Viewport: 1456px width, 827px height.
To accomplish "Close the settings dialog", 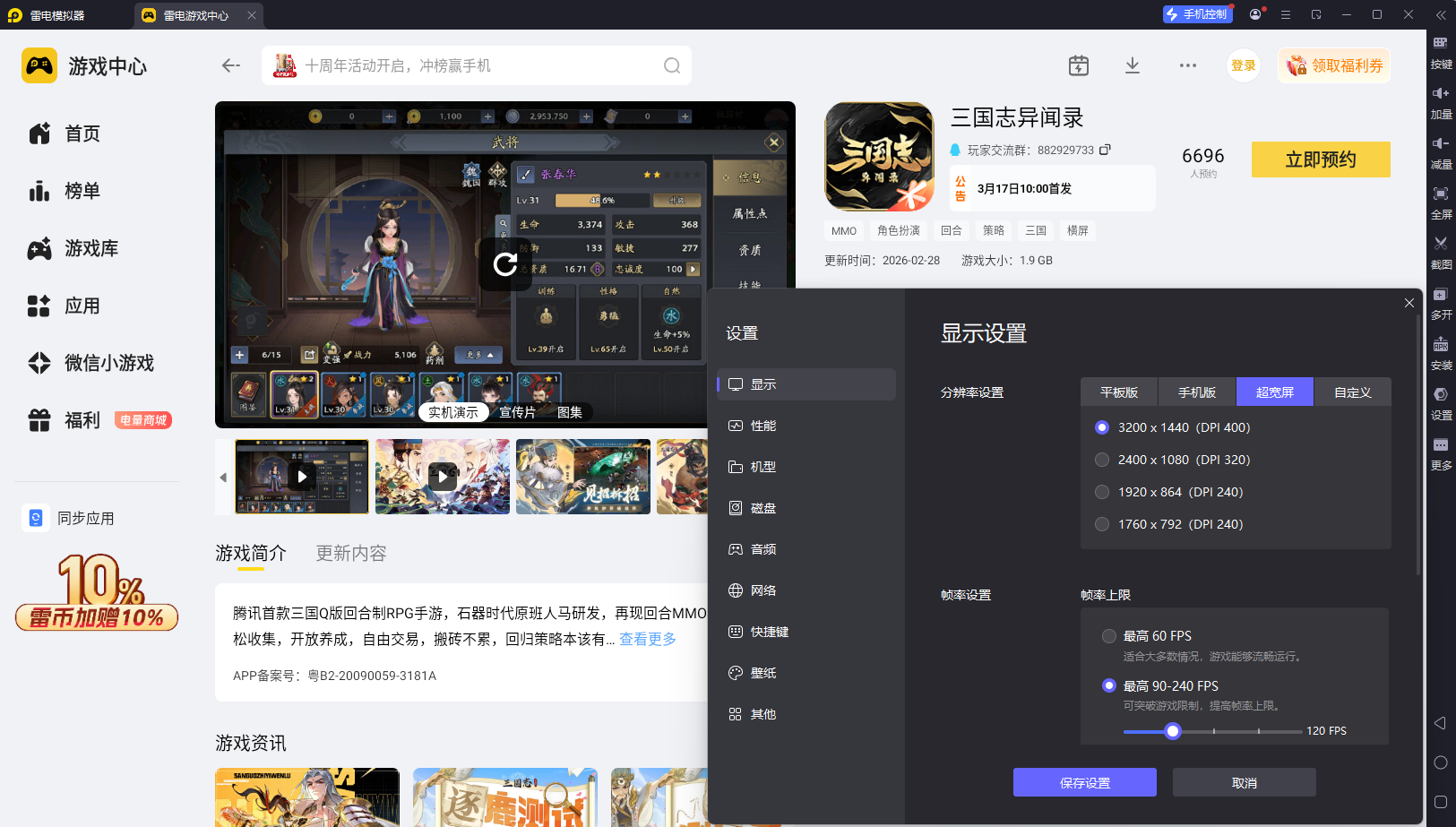I will coord(1409,303).
